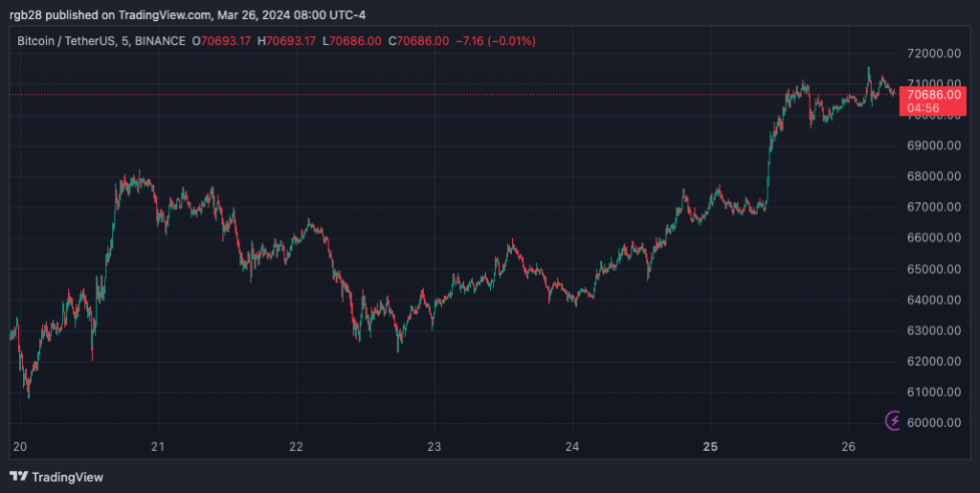
Task: Click the TradingView logo icon
Action: click(x=19, y=477)
